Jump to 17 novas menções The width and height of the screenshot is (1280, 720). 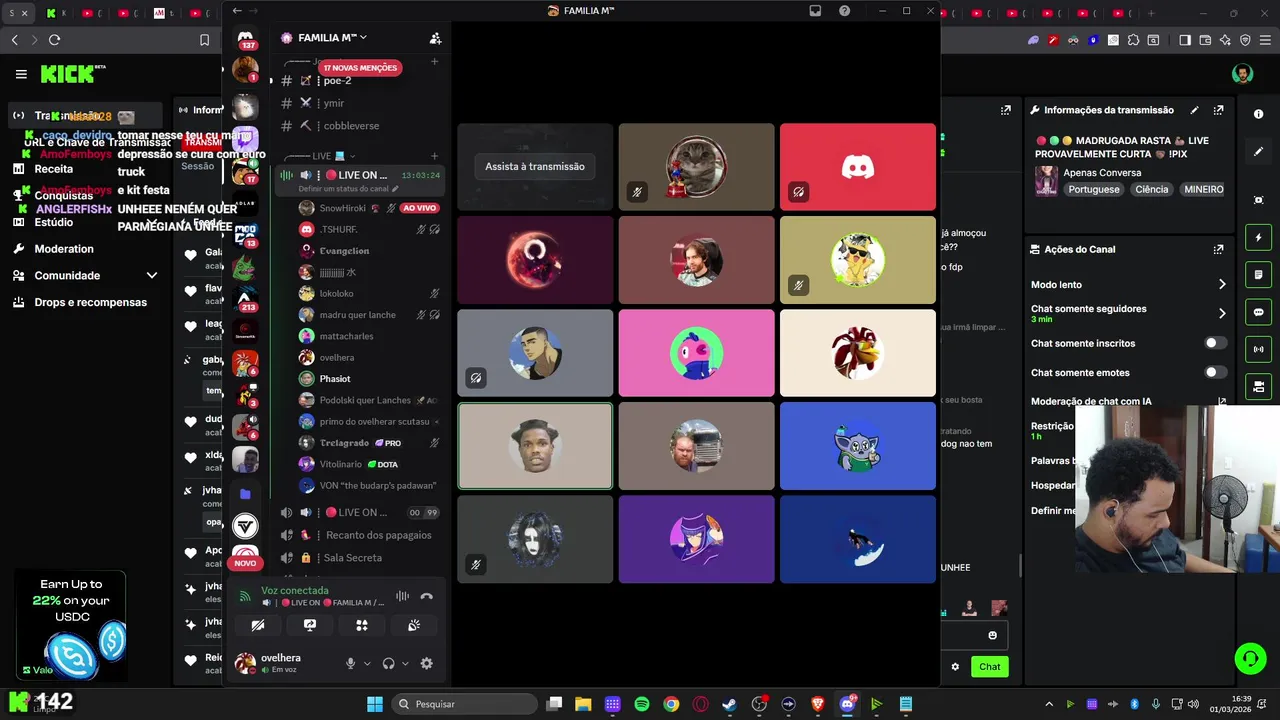[360, 68]
